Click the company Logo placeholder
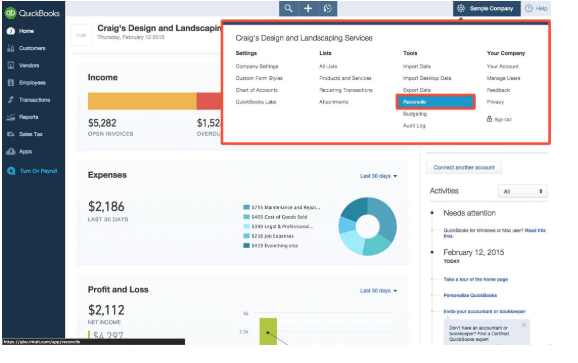578x363 pixels. coord(81,35)
